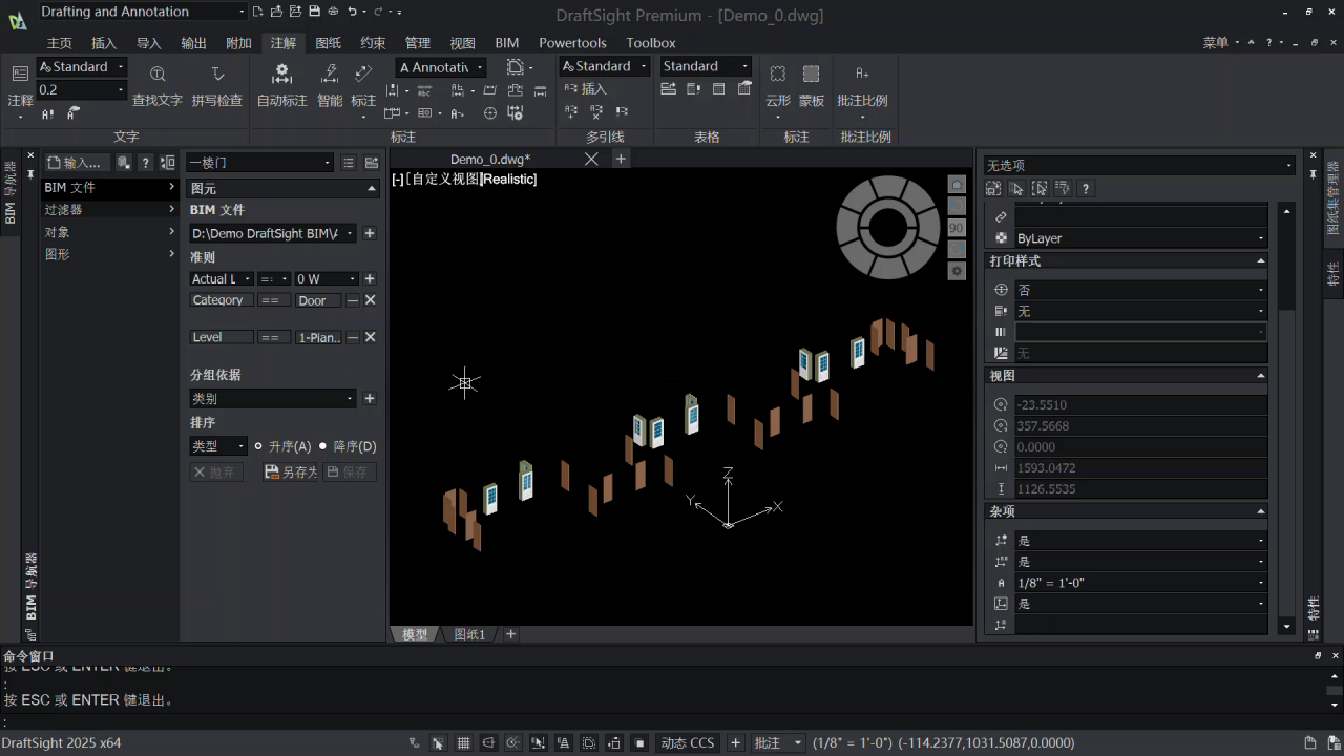Toggle the grid display in status bar
The width and height of the screenshot is (1344, 756).
[464, 743]
